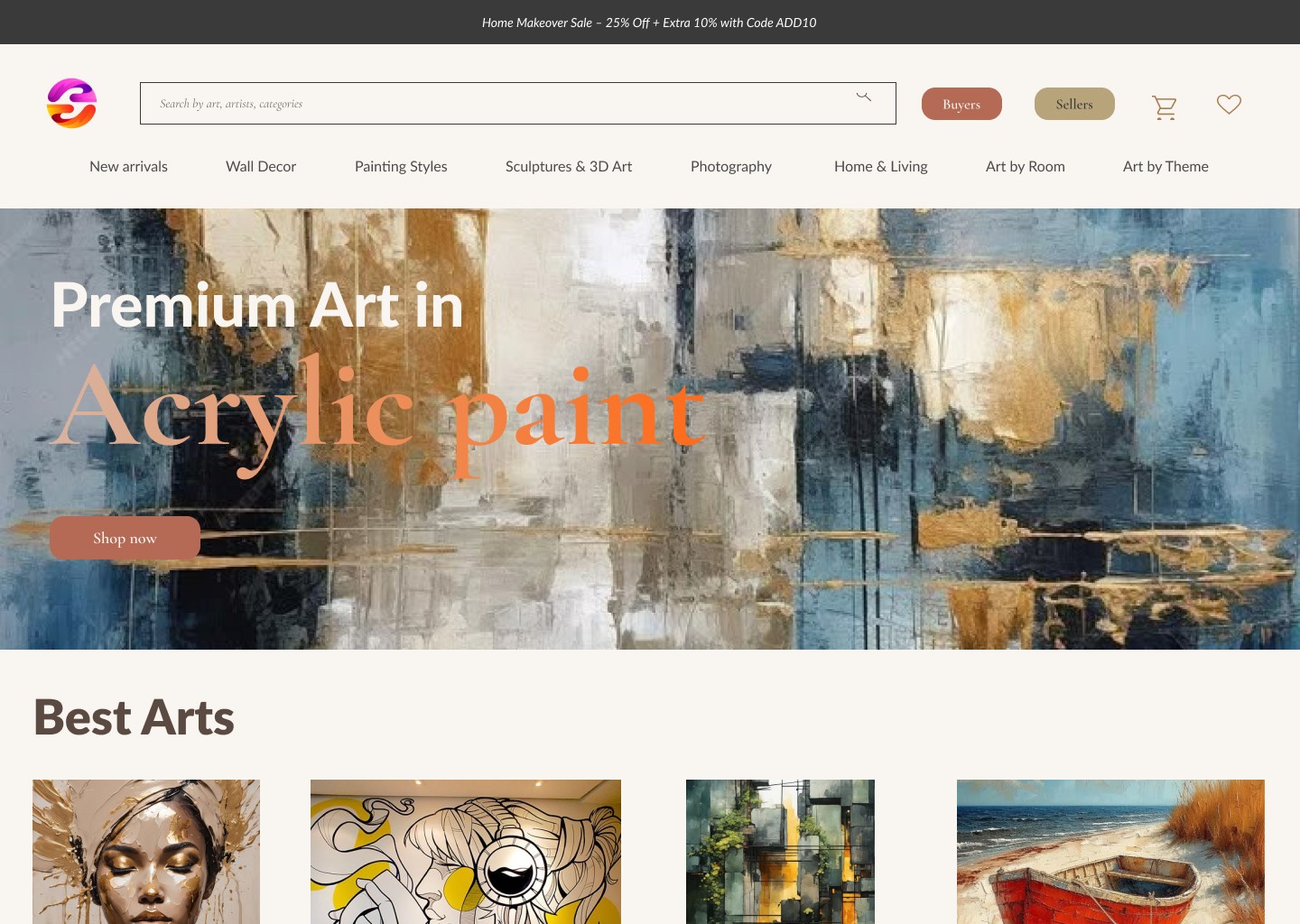Open the abstract green cityscape thumbnail
This screenshot has height=924, width=1300.
[x=780, y=852]
